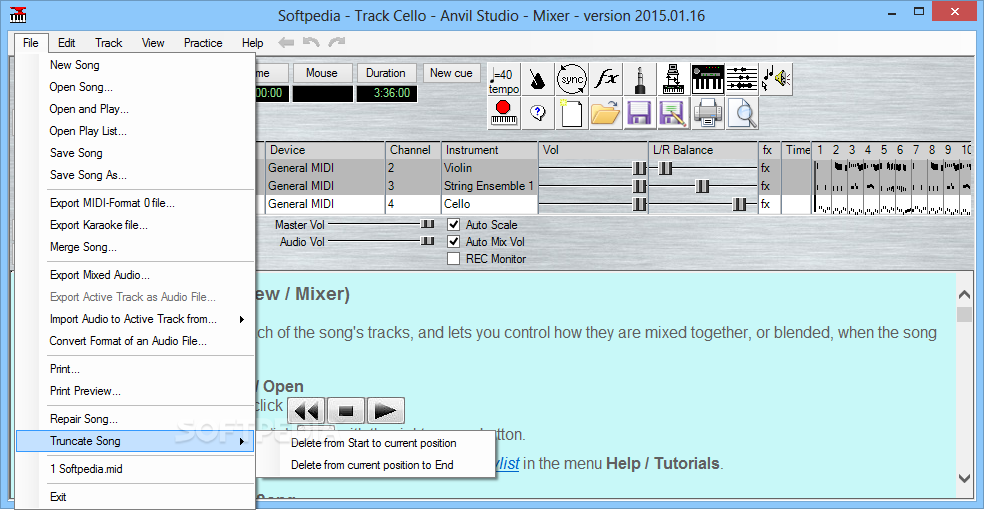Click the Cello track fx cell
The height and width of the screenshot is (510, 984).
coord(767,204)
